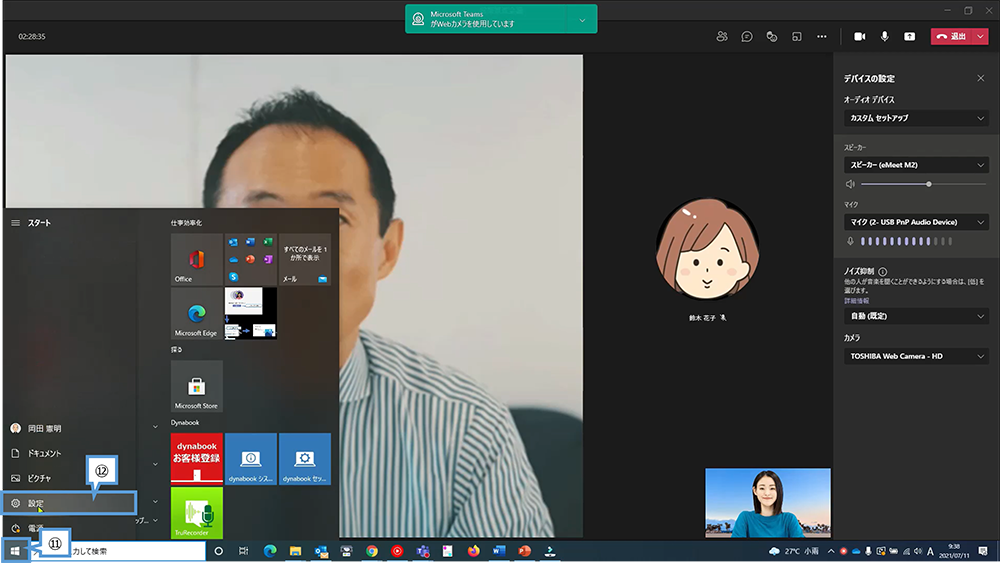The width and height of the screenshot is (1000, 563).
Task: Adjust the speaker volume slider
Action: pyautogui.click(x=923, y=184)
